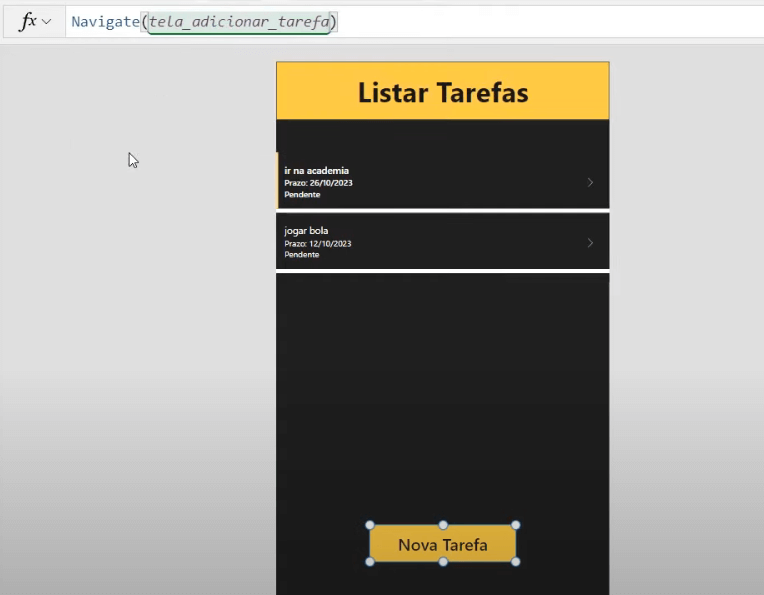Open the 'ir na academia' arrow chevron

tap(590, 182)
